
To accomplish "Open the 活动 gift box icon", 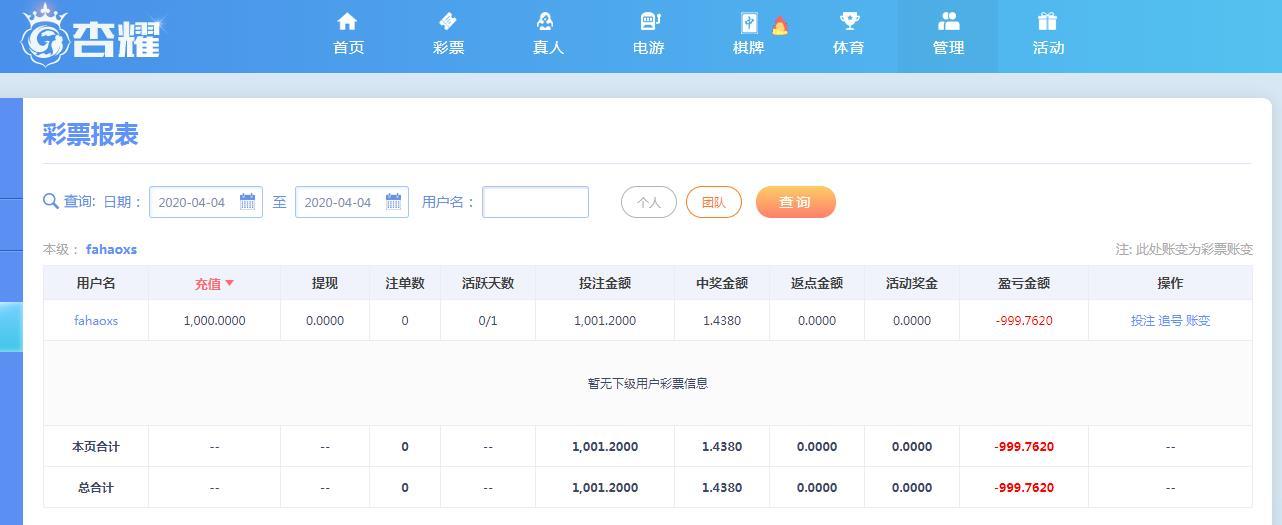I will tap(1047, 21).
